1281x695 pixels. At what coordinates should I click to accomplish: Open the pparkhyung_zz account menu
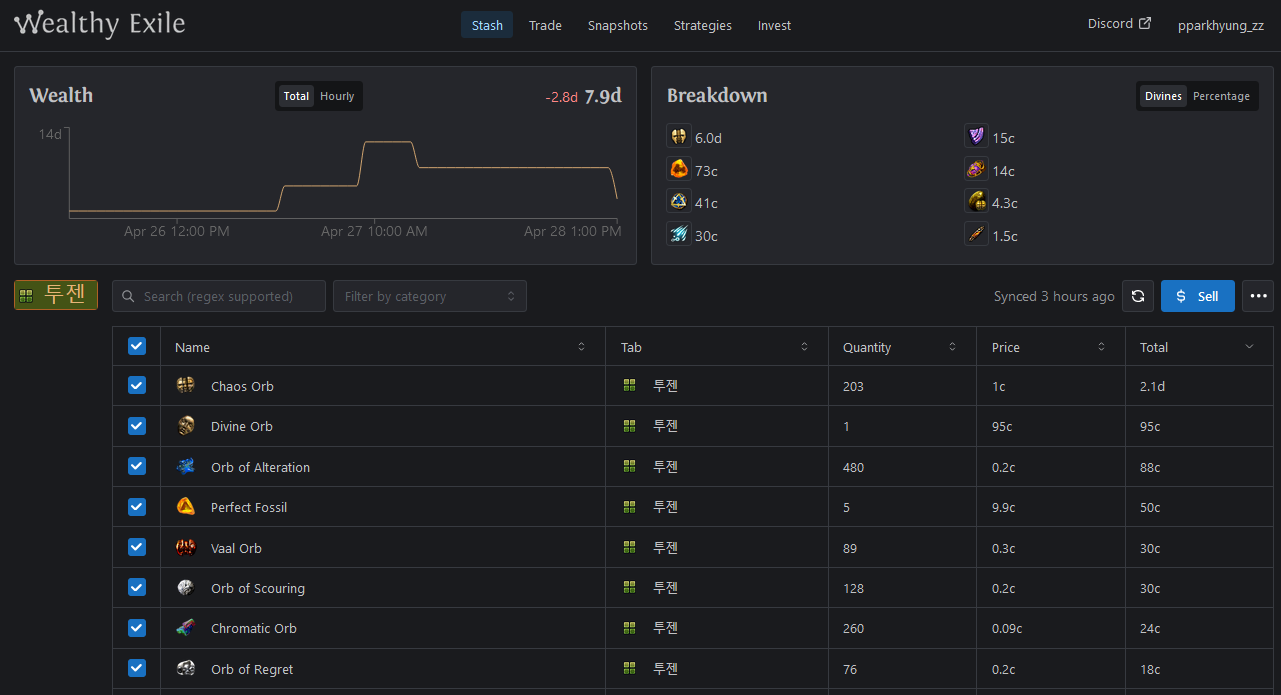point(1221,26)
